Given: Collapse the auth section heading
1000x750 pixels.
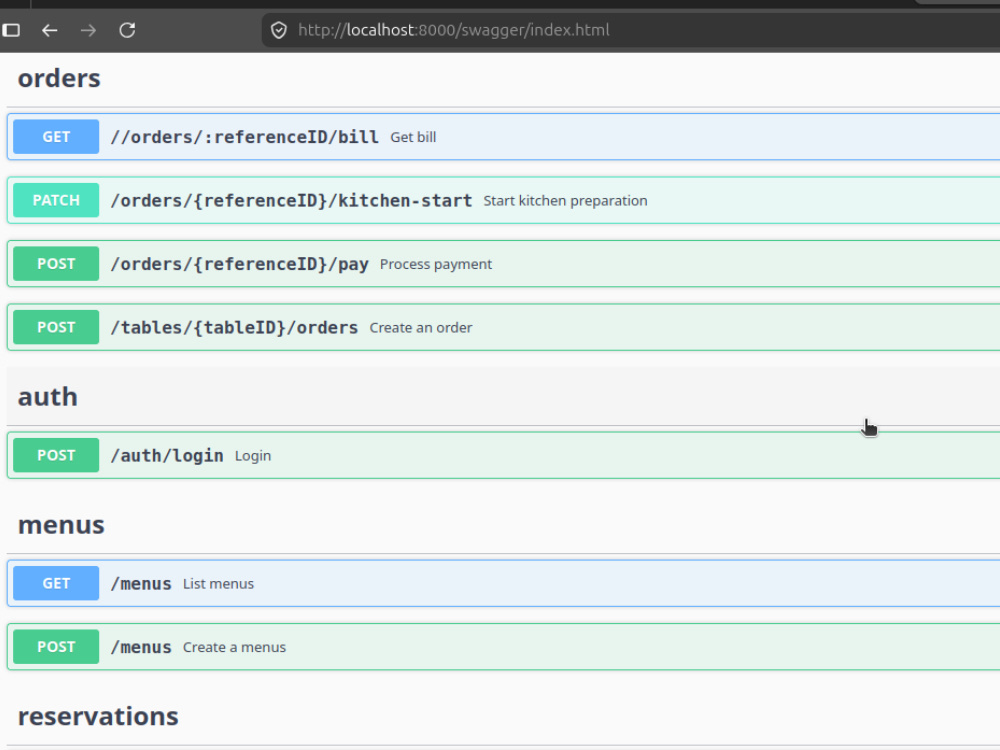Looking at the screenshot, I should pyautogui.click(x=48, y=397).
